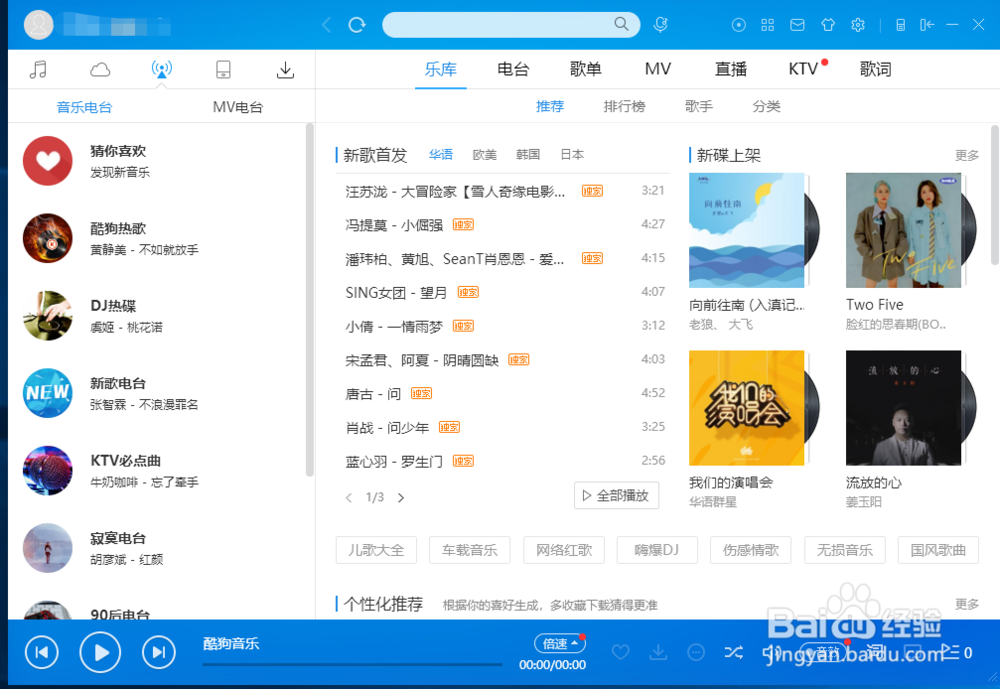Open the circular record icon in title bar
This screenshot has width=1000, height=689.
coord(739,25)
